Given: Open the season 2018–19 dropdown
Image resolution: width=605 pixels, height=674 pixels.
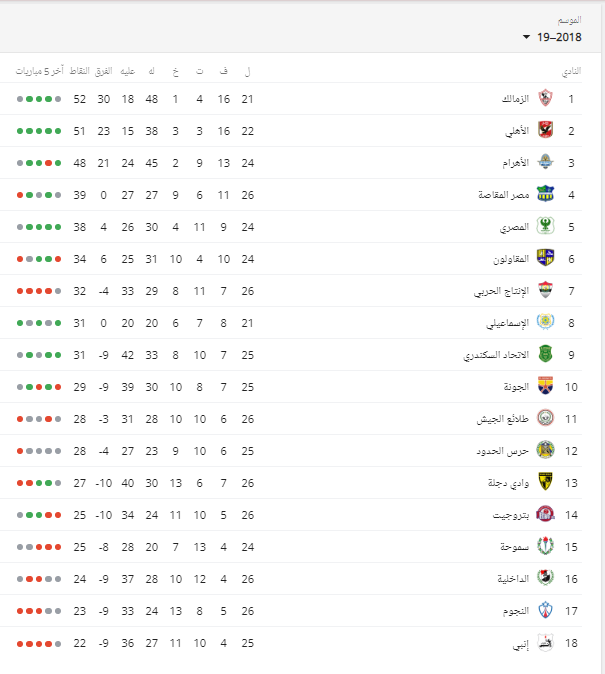Looking at the screenshot, I should point(552,37).
